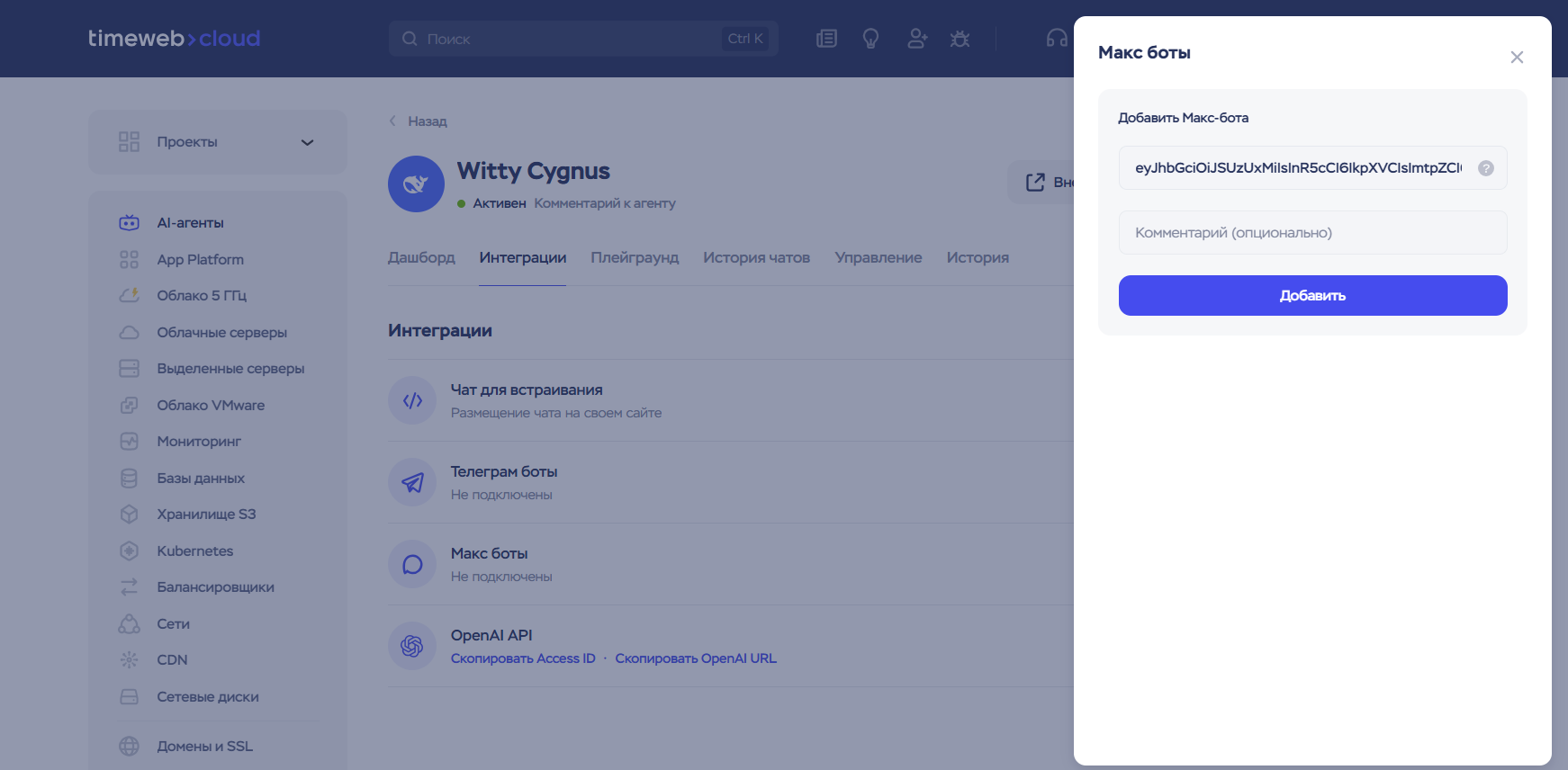Viewport: 1568px width, 770px height.
Task: Click the Max bots chat bubble icon
Action: tap(412, 564)
